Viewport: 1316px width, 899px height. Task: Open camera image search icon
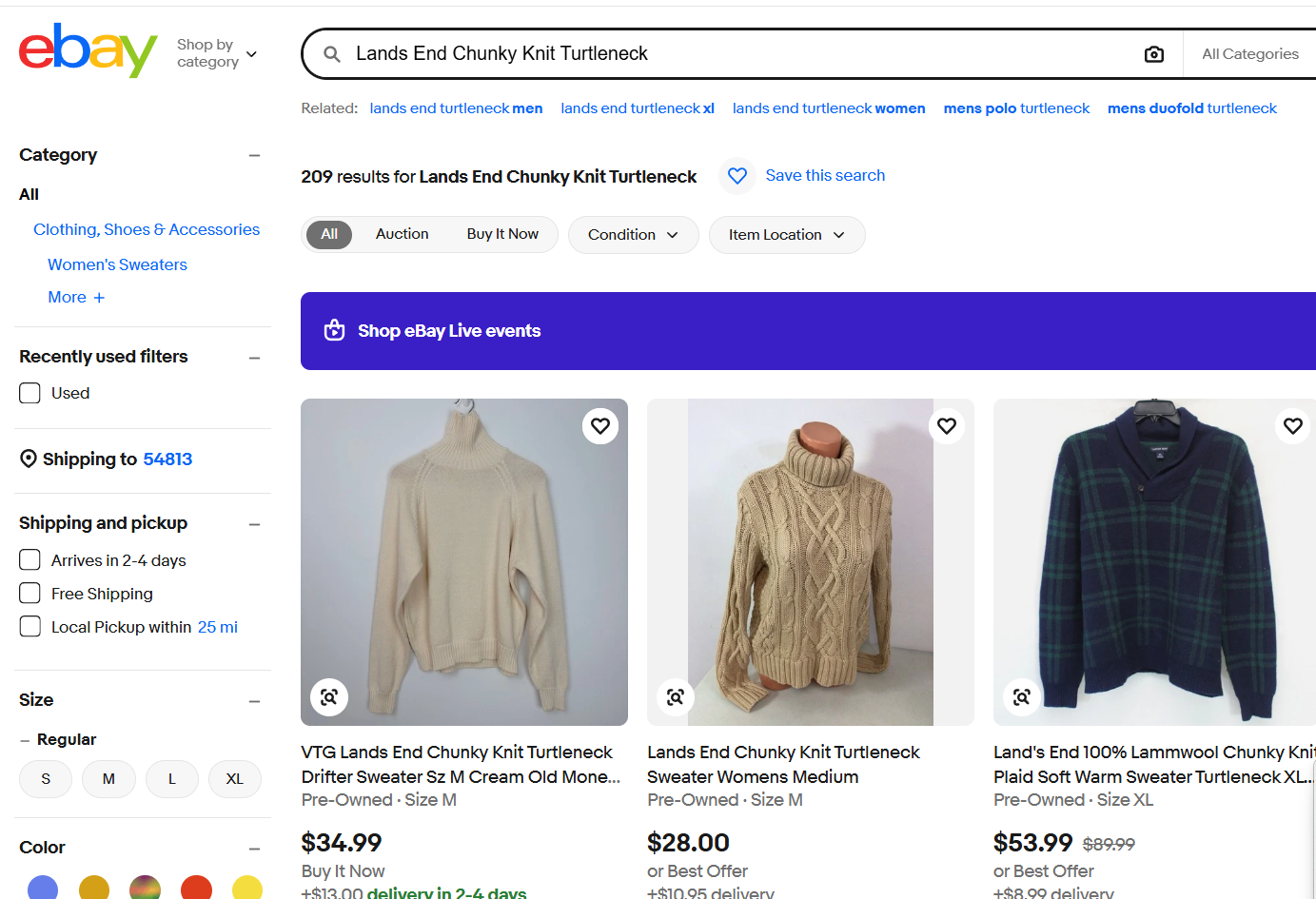point(1153,54)
